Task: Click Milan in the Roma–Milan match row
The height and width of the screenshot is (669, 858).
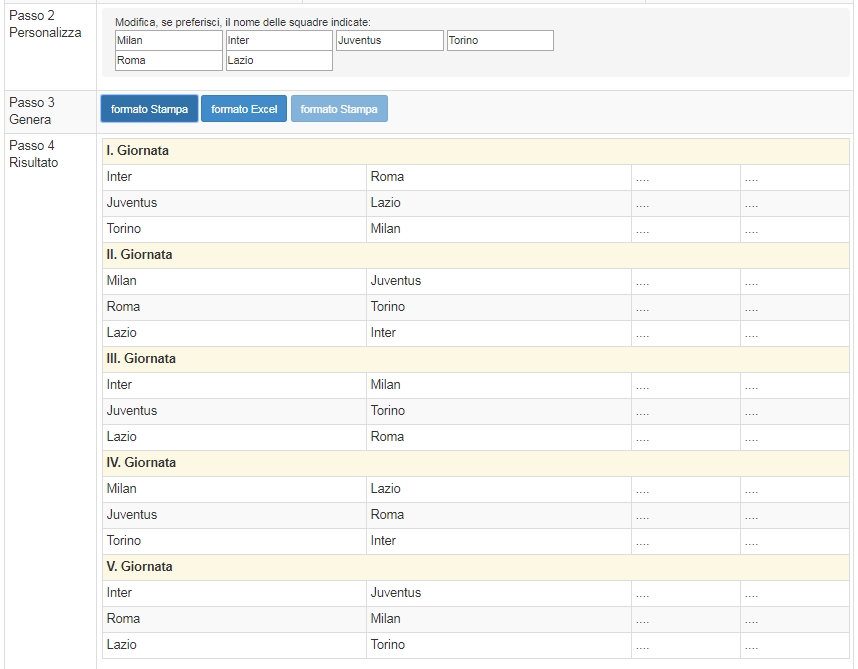Action: point(386,619)
